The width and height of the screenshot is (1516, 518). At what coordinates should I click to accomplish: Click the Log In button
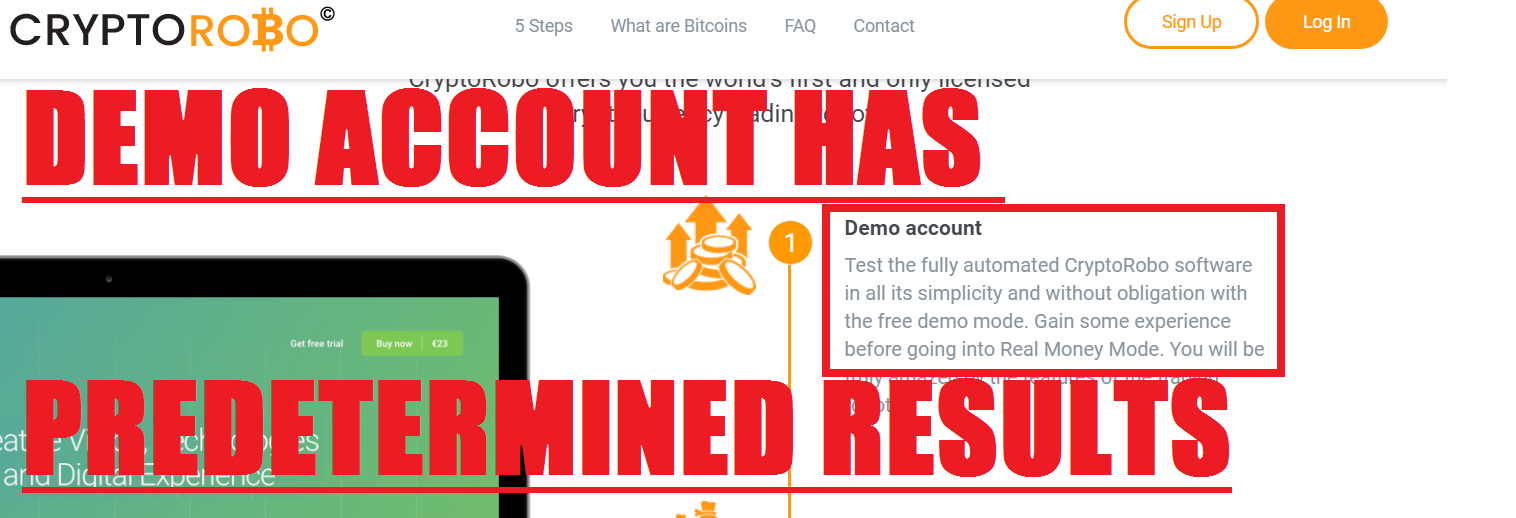(x=1326, y=22)
